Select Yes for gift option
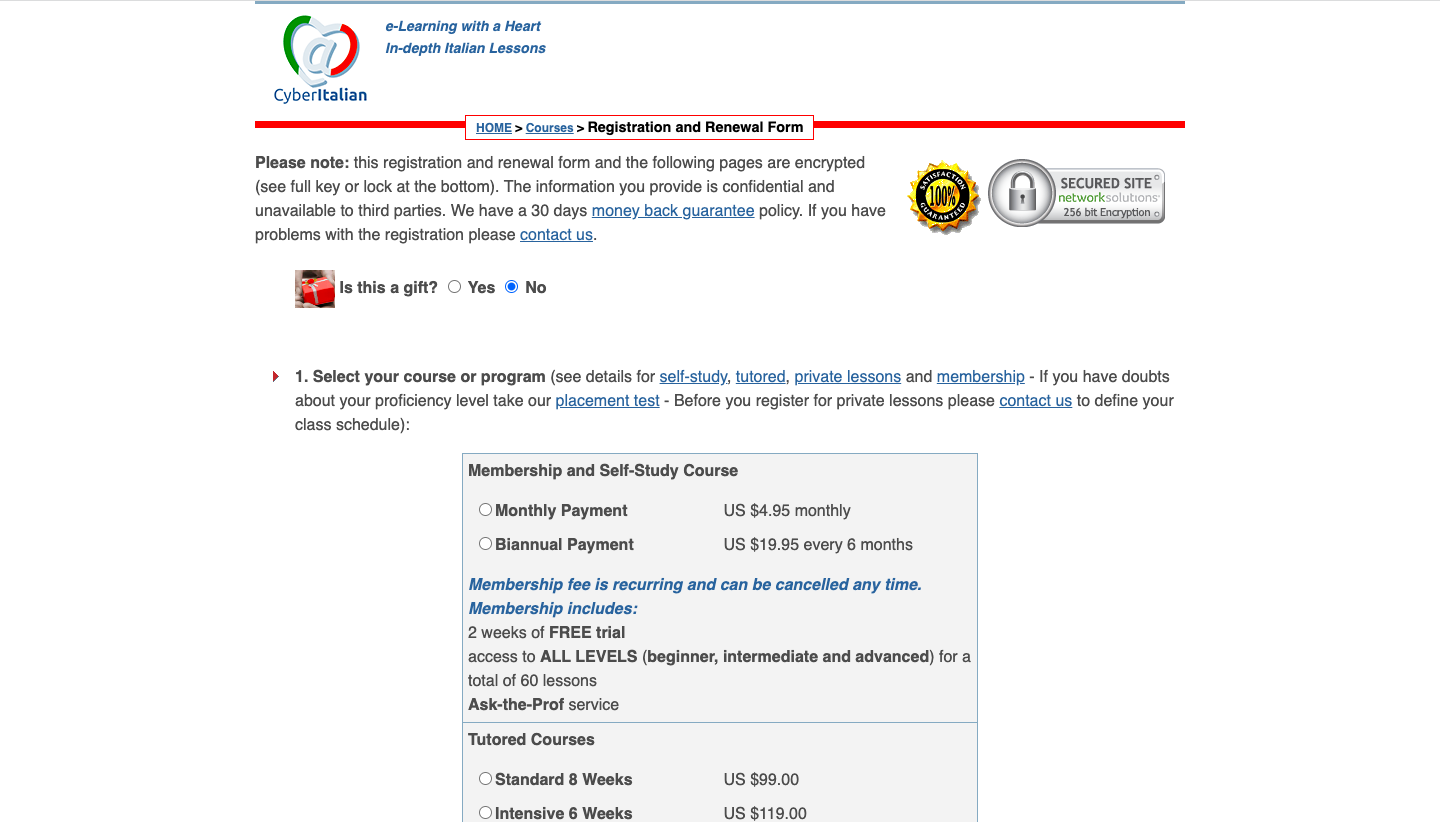1440x822 pixels. [x=455, y=287]
